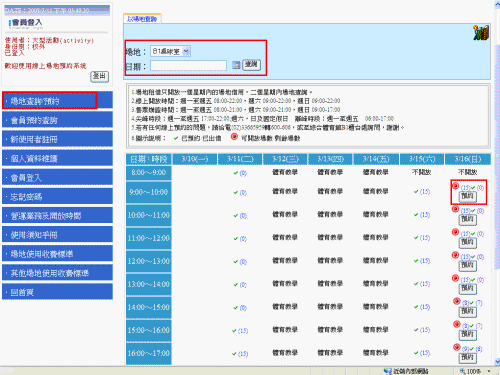Click 體育教學 in 3/12 8:00~9:00 cell
The height and width of the screenshot is (375, 500).
point(285,172)
